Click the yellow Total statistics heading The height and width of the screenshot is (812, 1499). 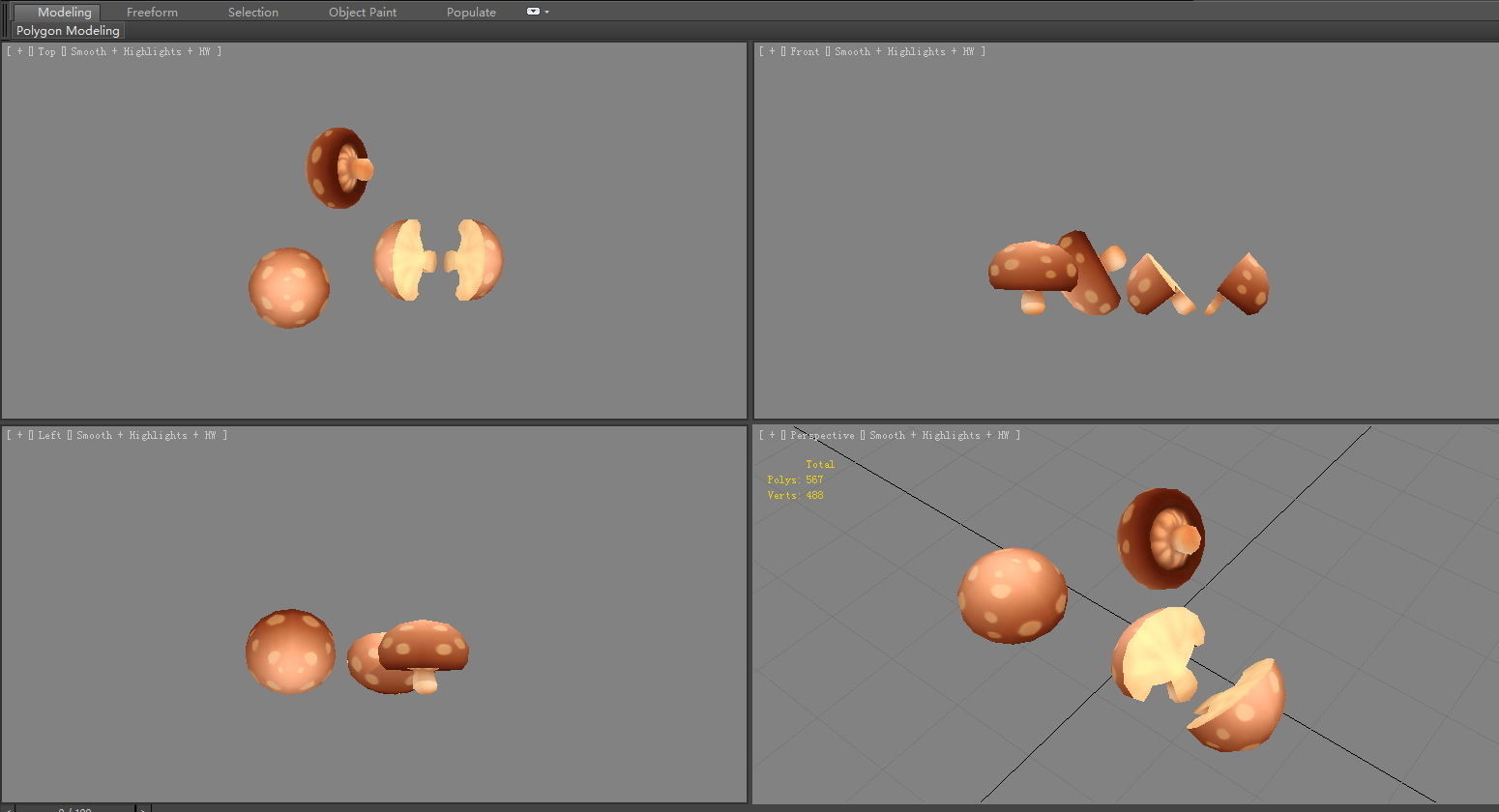coord(820,464)
